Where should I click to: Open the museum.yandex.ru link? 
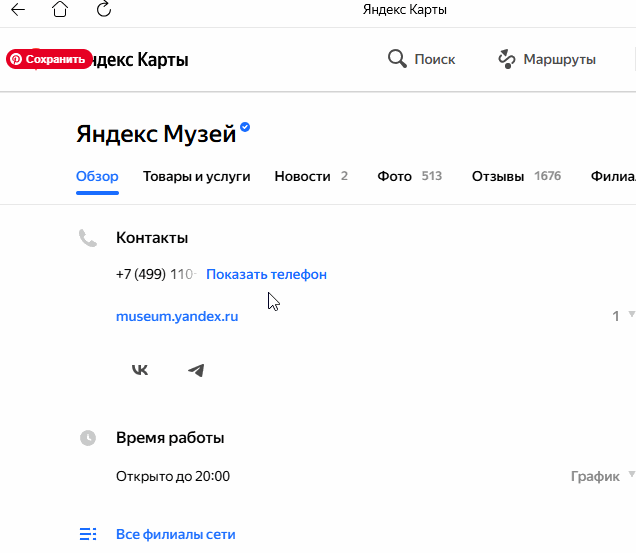(177, 316)
